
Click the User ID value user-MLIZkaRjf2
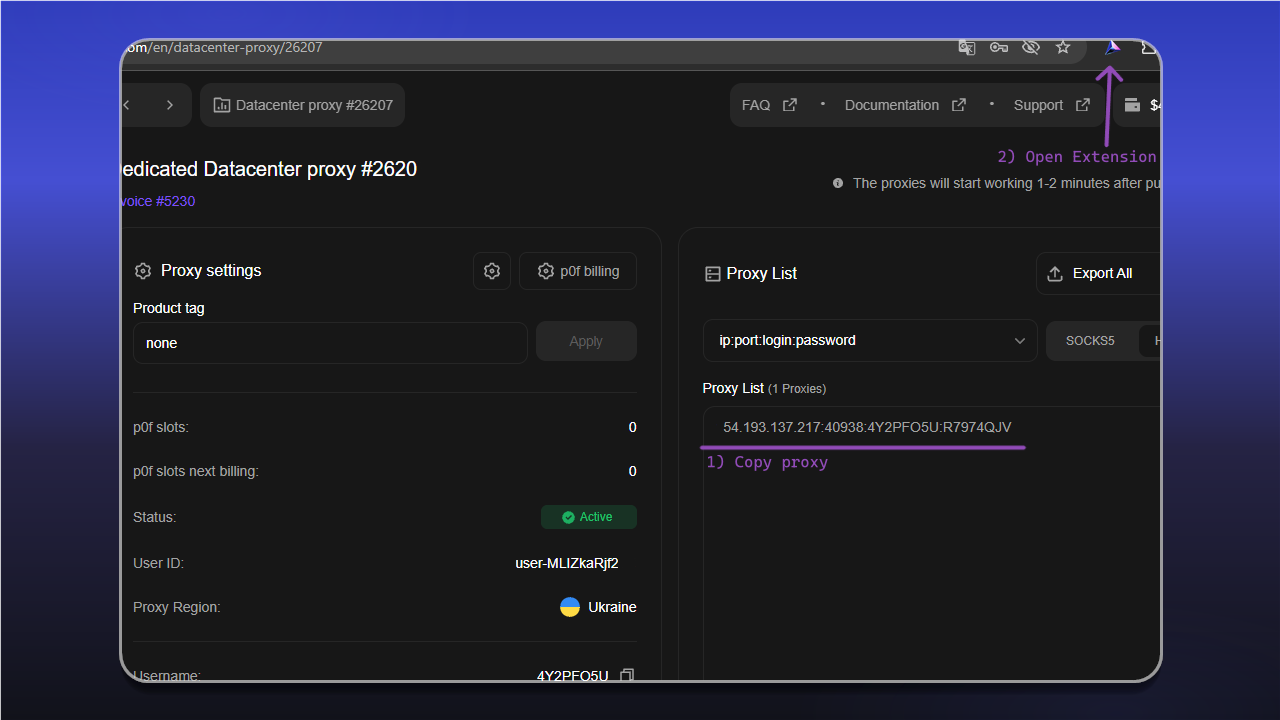(567, 563)
